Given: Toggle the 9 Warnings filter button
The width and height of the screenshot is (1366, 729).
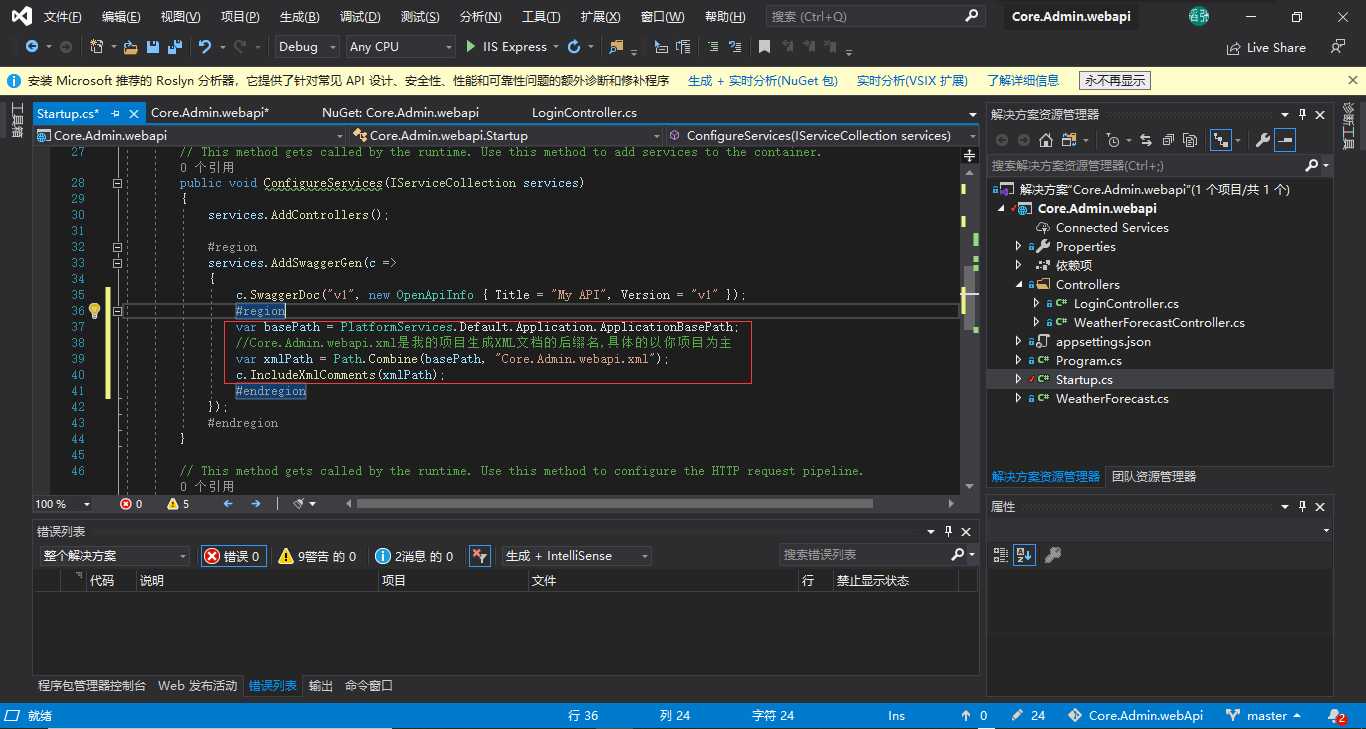Looking at the screenshot, I should [x=316, y=556].
